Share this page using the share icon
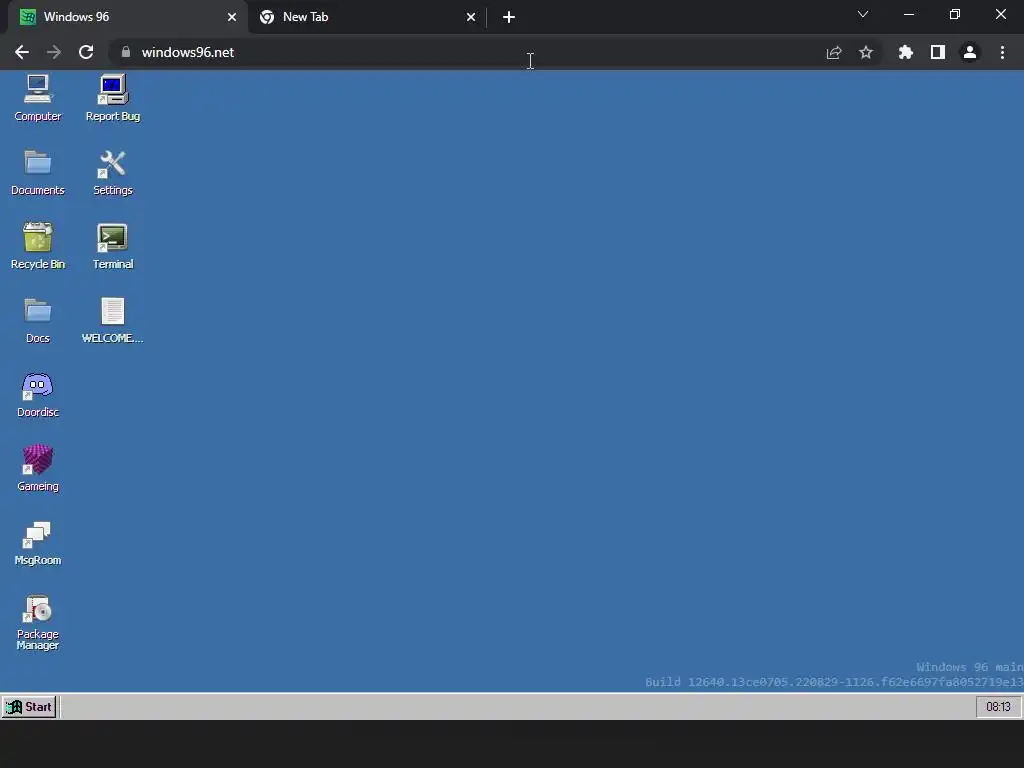1024x768 pixels. pos(834,52)
